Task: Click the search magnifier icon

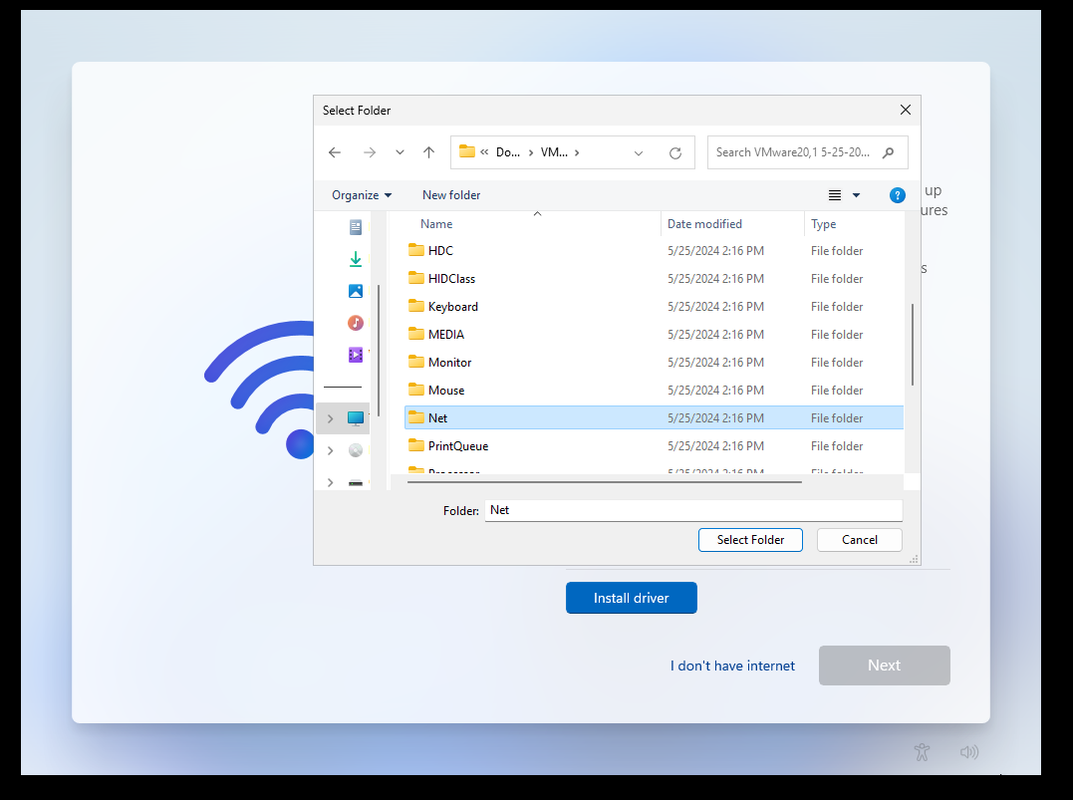Action: click(888, 153)
